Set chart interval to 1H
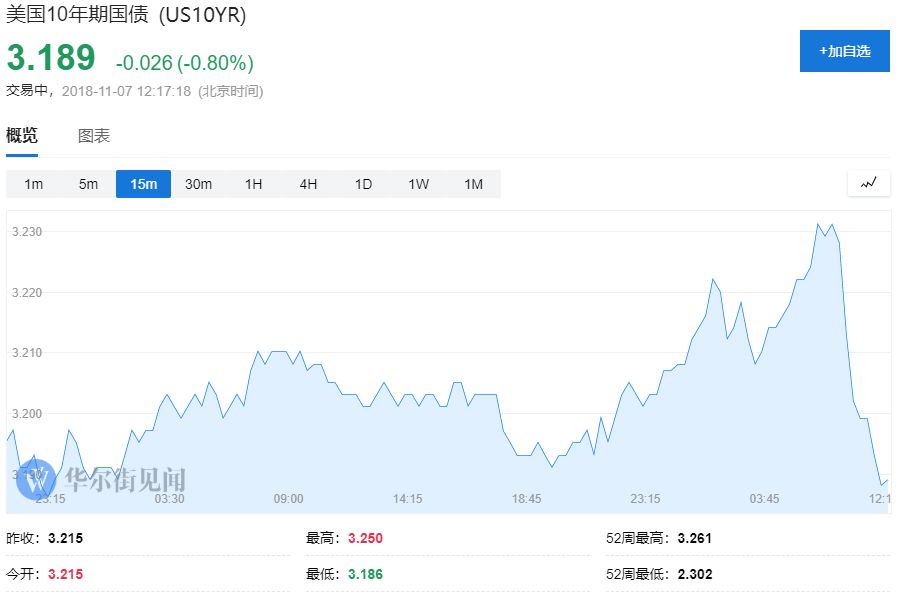Image resolution: width=899 pixels, height=600 pixels. point(253,184)
